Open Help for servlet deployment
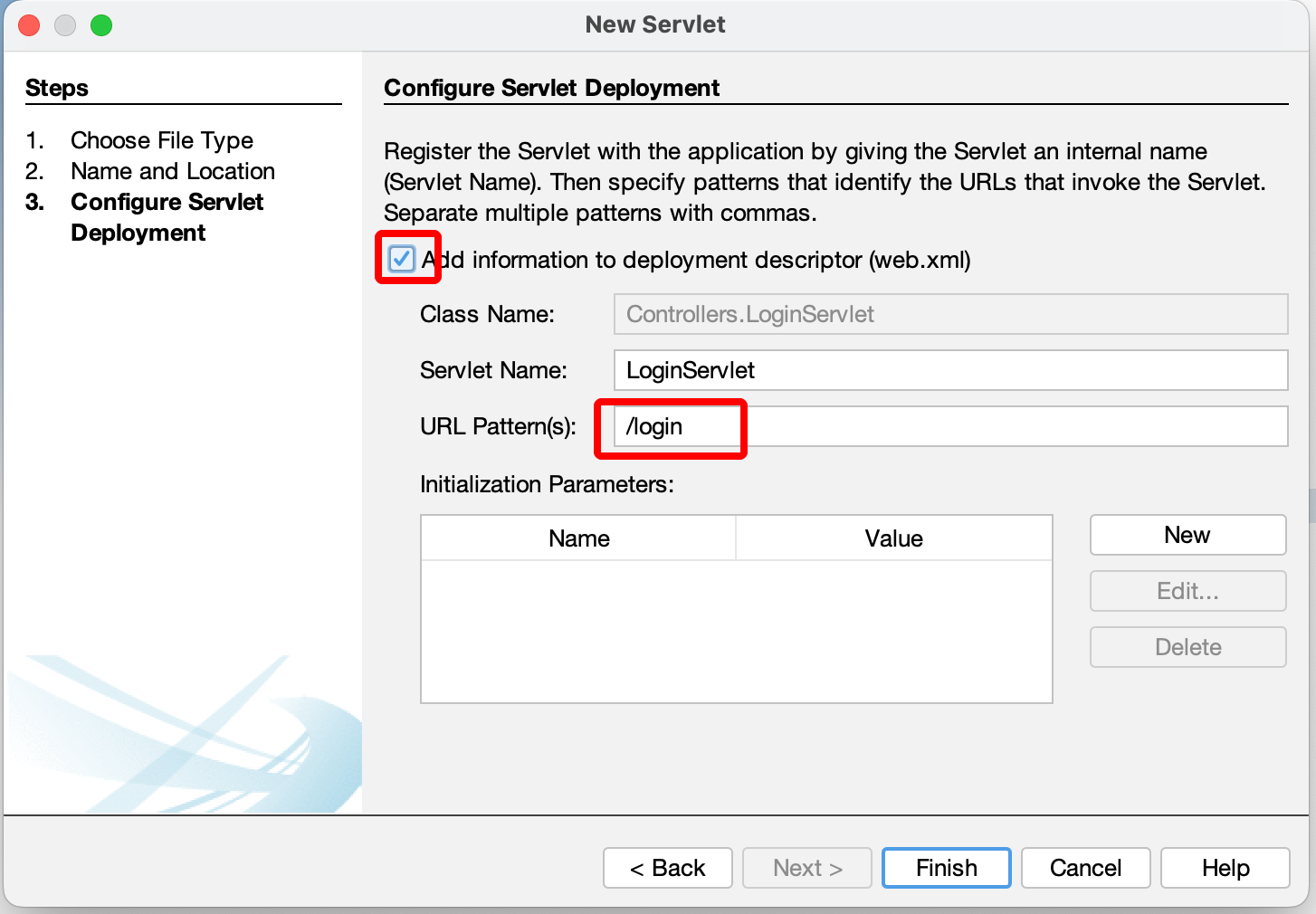The image size is (1316, 914). (1225, 868)
